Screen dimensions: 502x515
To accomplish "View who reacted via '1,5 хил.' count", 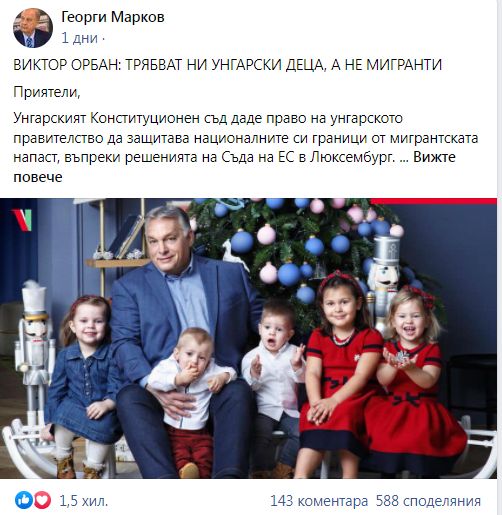I will tap(83, 501).
